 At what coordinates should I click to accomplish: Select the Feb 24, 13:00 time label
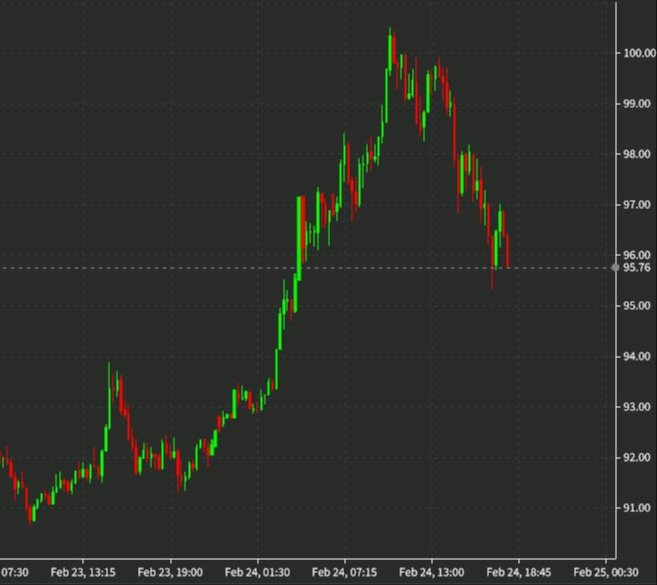pyautogui.click(x=432, y=572)
